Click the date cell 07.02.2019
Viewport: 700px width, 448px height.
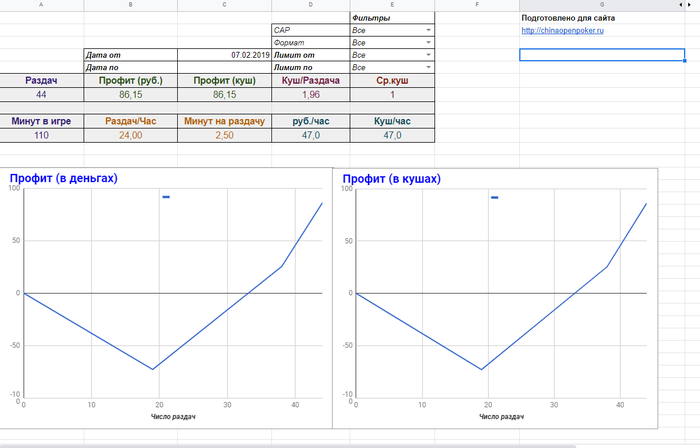(x=224, y=55)
